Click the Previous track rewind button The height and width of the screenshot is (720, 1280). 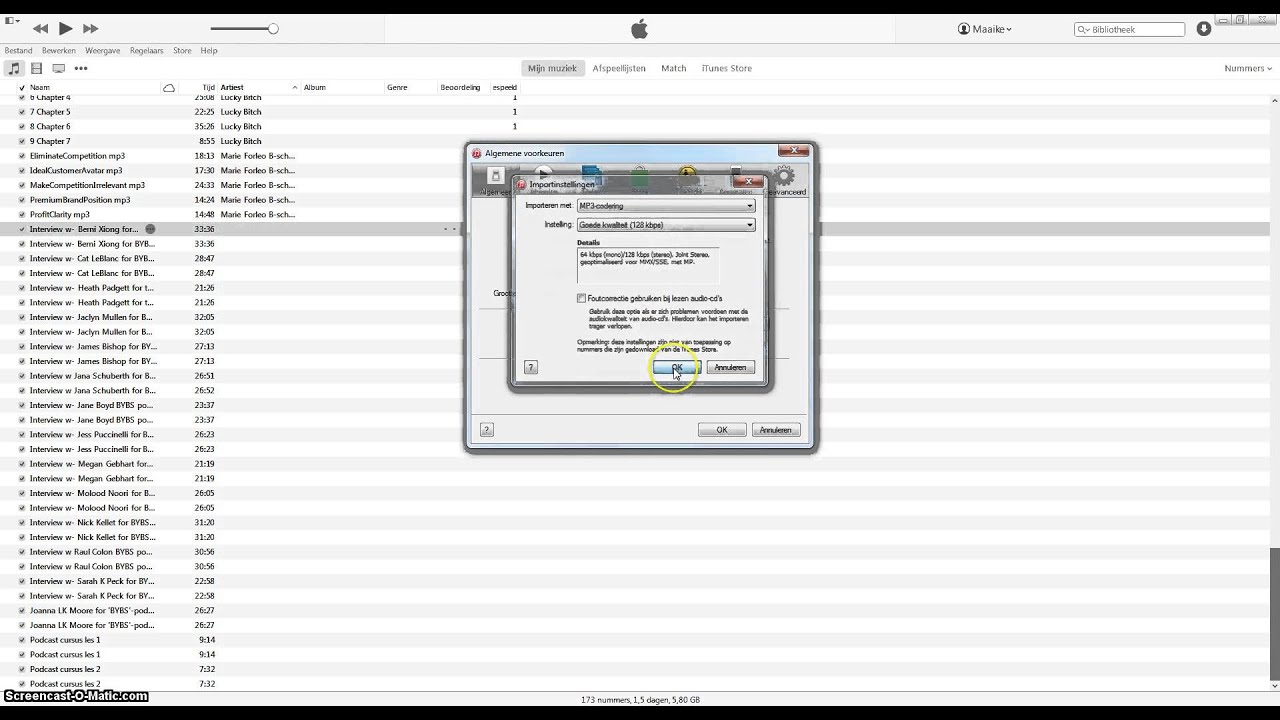41,29
